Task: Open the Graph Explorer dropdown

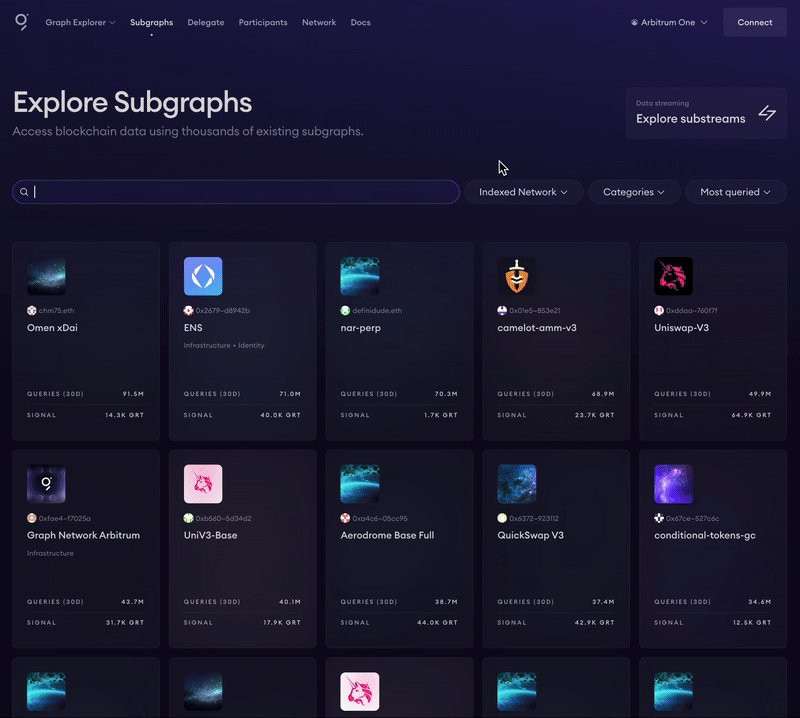Action: coord(80,22)
